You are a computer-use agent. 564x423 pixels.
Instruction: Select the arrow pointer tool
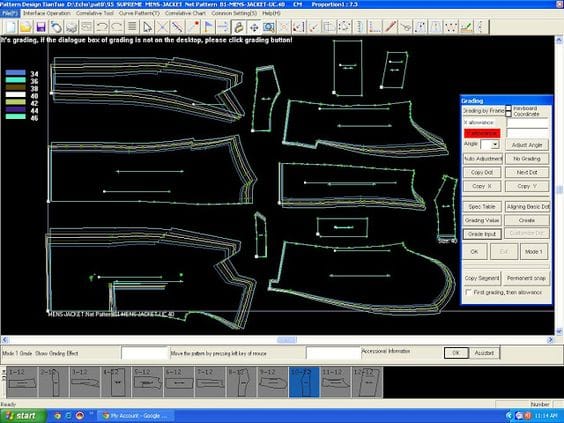tap(147, 27)
